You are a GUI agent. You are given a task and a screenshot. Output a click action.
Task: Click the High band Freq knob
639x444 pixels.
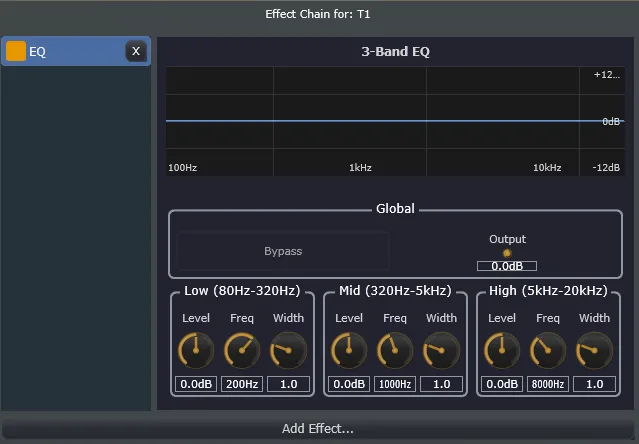tap(548, 350)
